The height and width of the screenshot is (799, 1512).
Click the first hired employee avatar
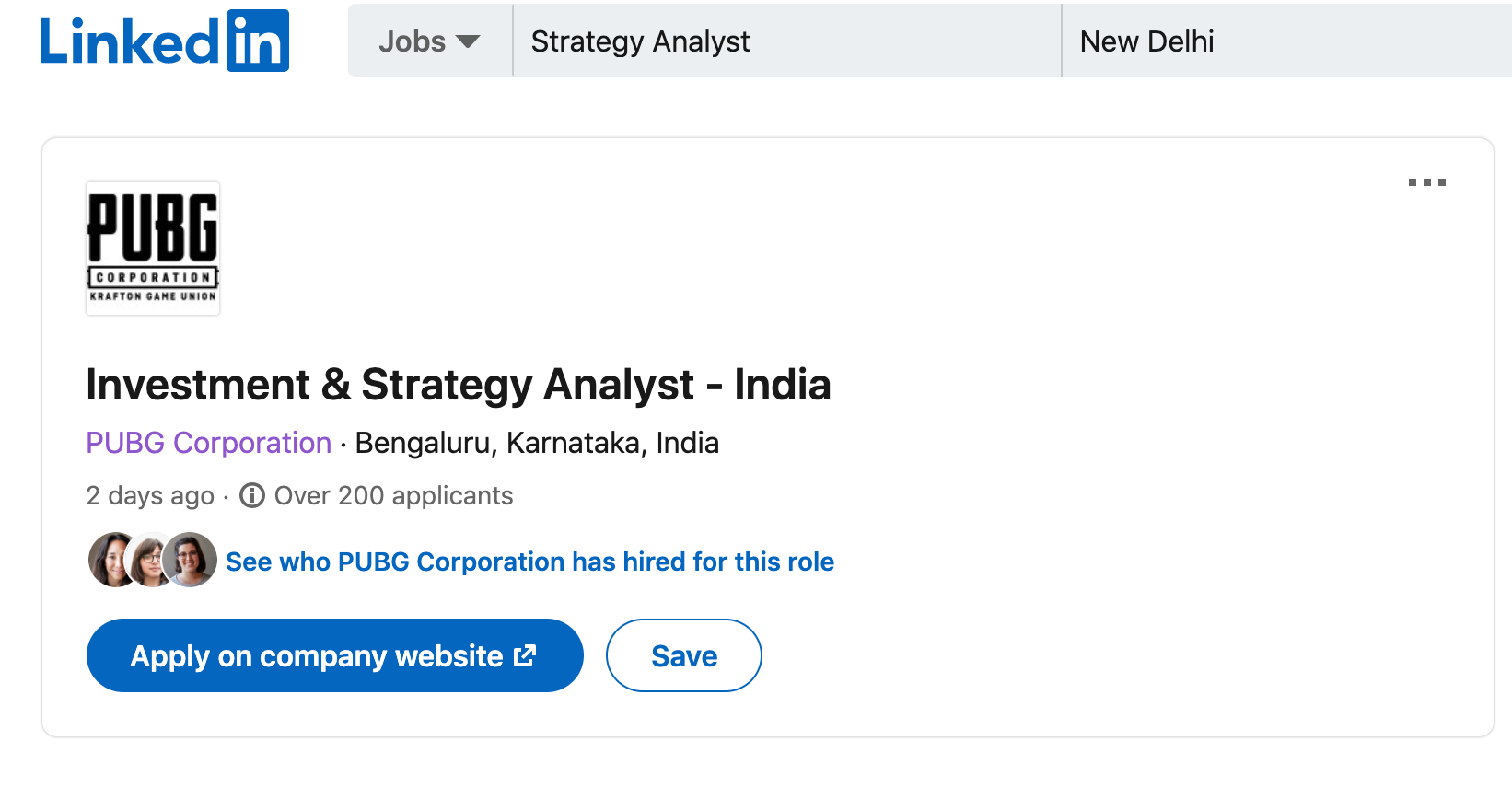pos(110,560)
